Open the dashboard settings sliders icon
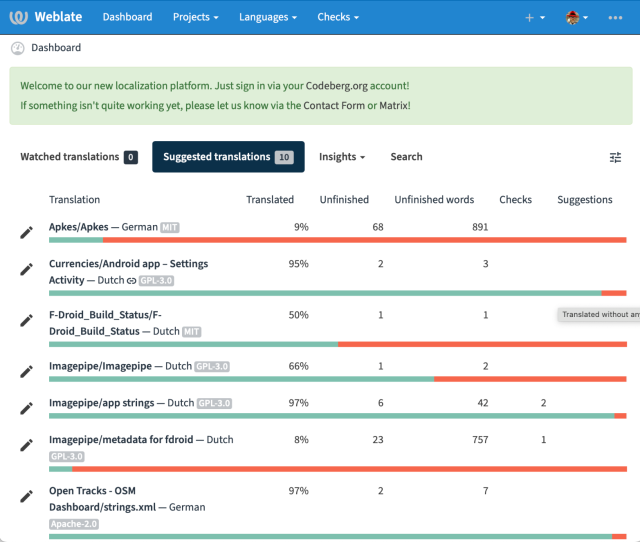 [x=615, y=157]
